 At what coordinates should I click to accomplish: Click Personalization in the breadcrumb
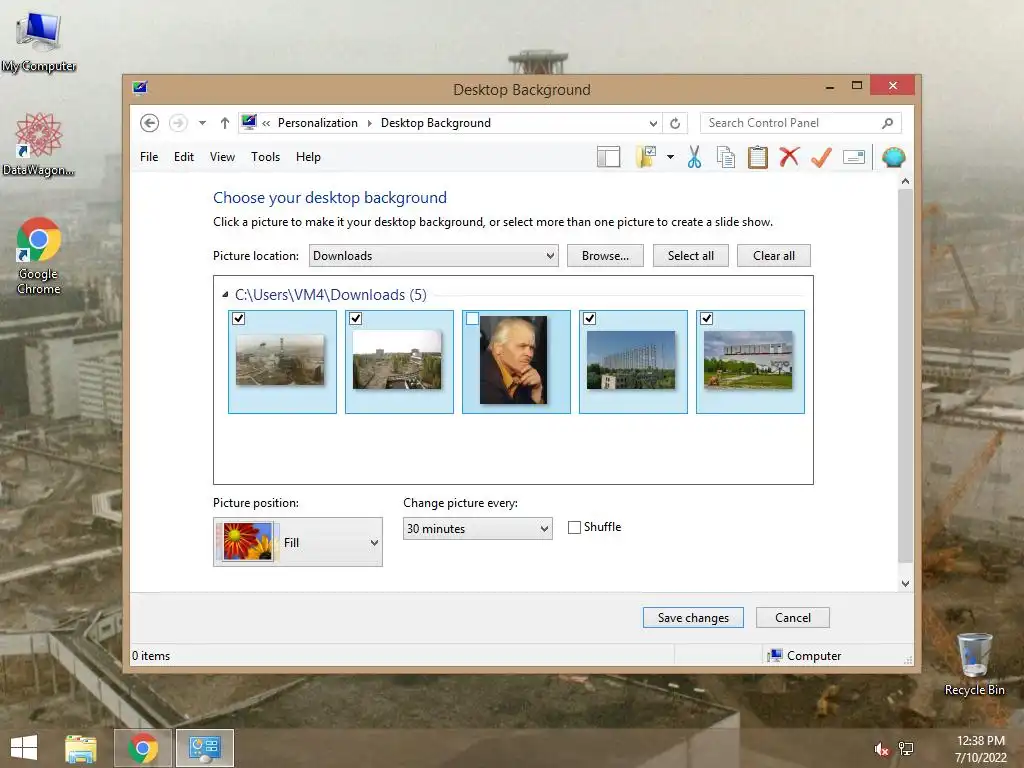(x=317, y=123)
